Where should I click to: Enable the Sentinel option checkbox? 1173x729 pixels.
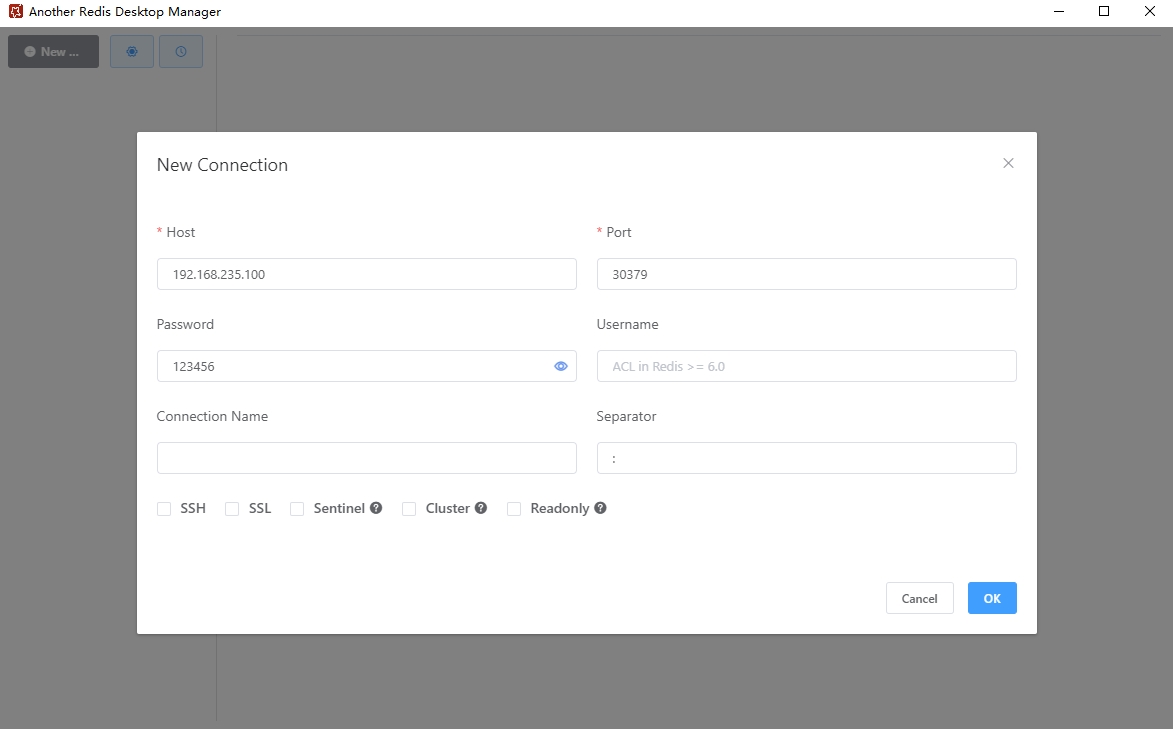(297, 509)
